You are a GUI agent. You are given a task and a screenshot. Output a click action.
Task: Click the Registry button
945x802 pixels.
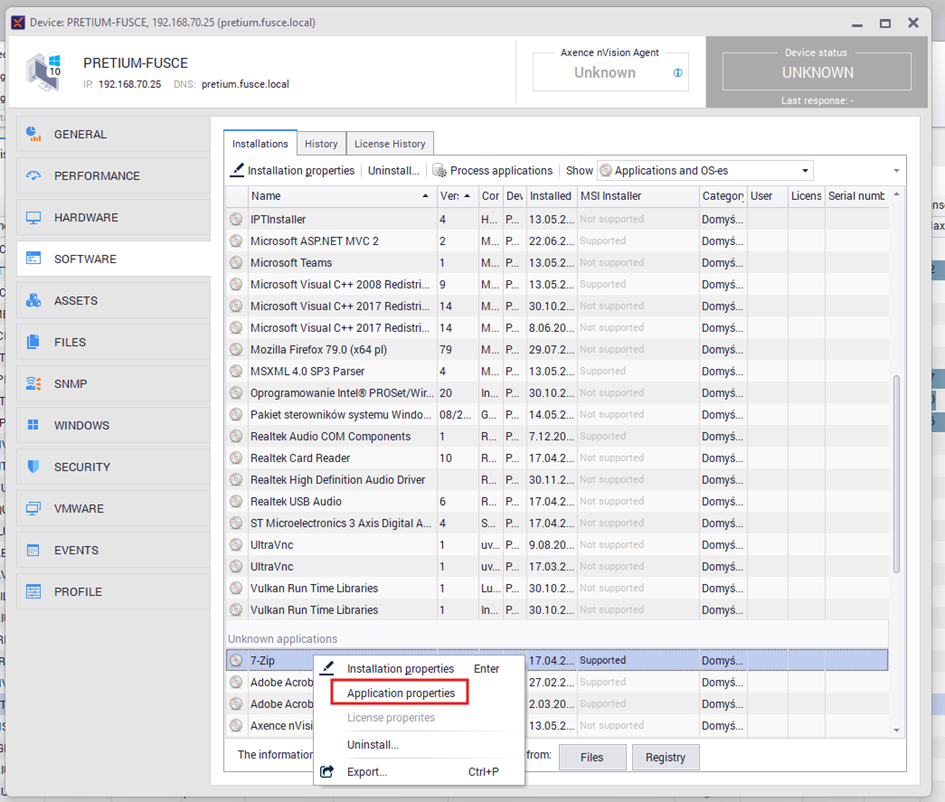[x=665, y=757]
